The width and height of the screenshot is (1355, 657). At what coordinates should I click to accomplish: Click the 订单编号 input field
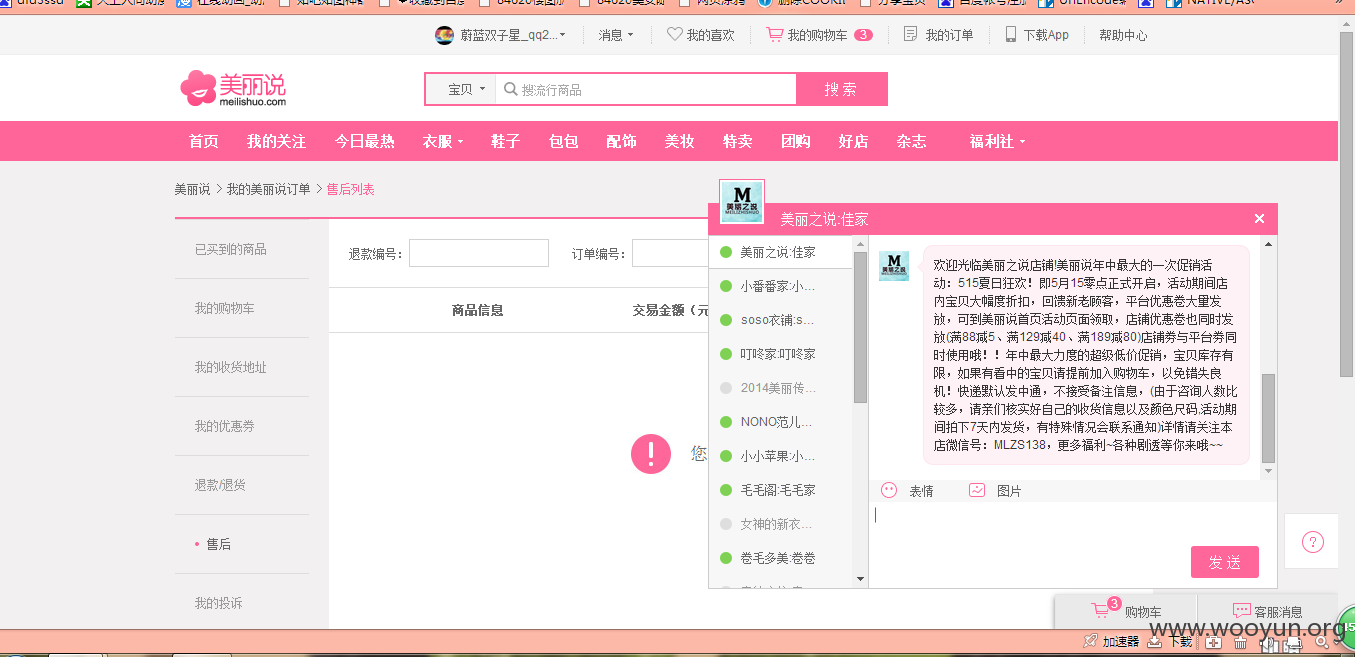tap(670, 253)
